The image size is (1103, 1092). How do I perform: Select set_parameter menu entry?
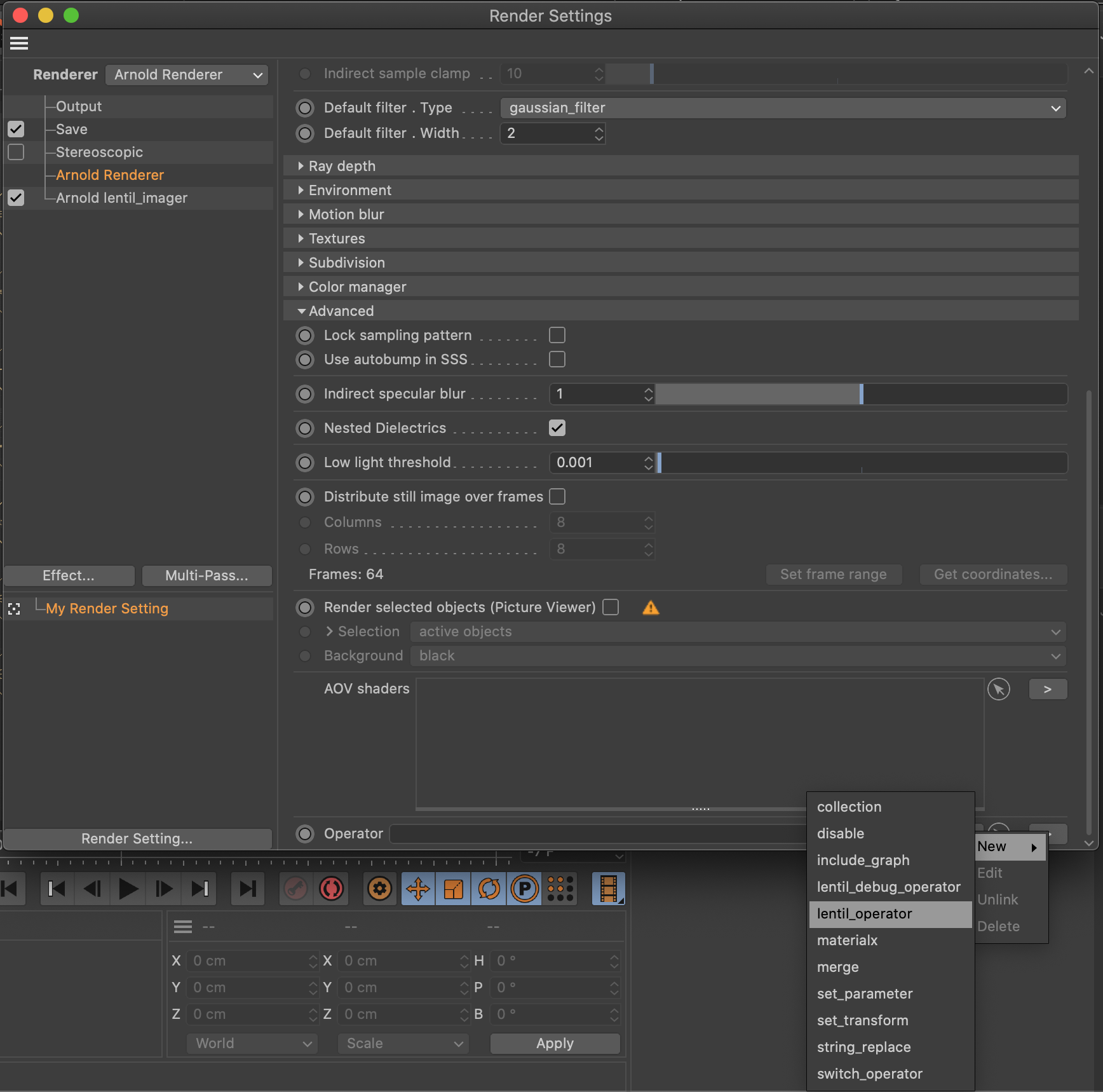tap(890, 994)
